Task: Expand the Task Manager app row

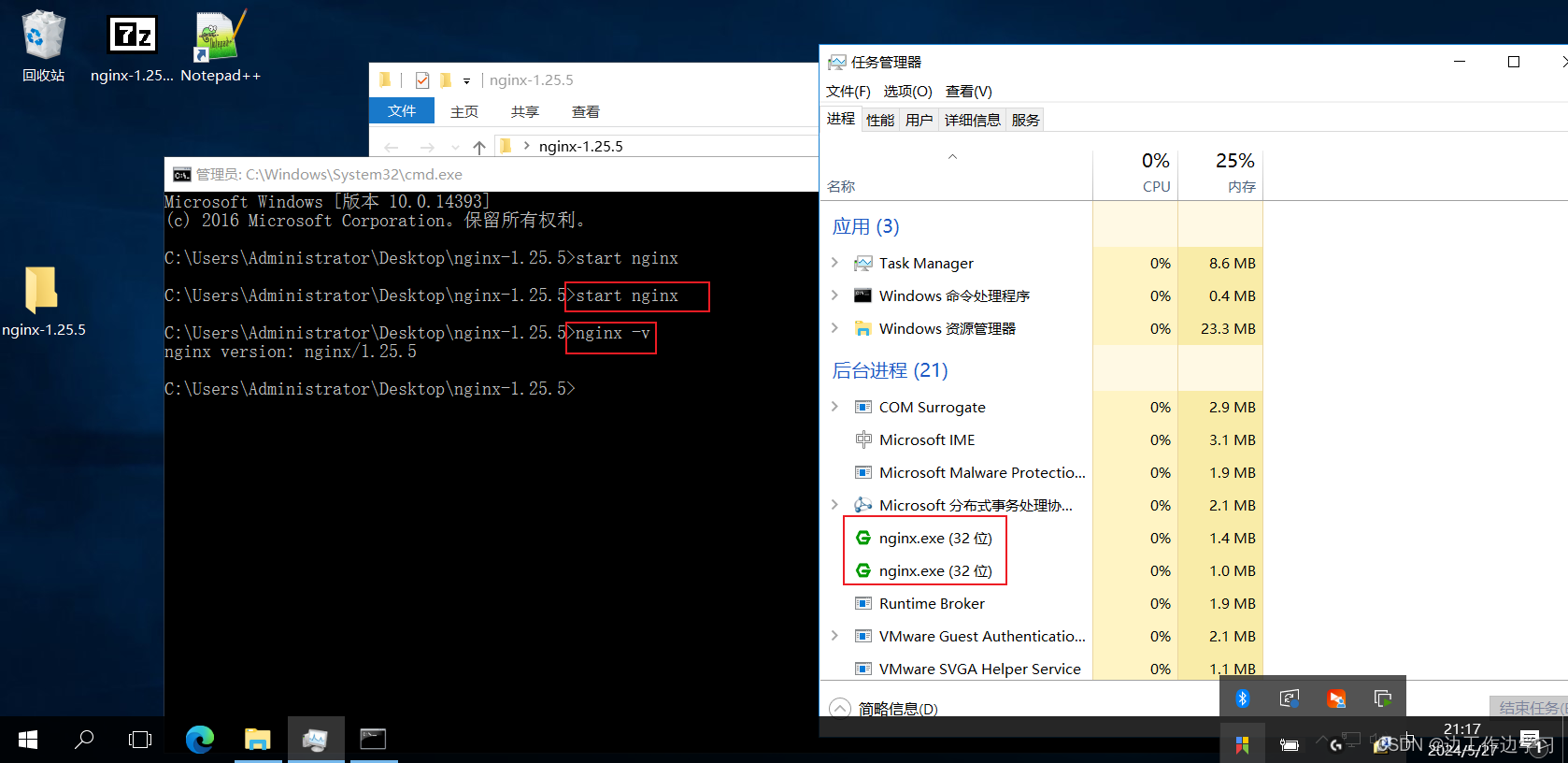Action: [834, 264]
